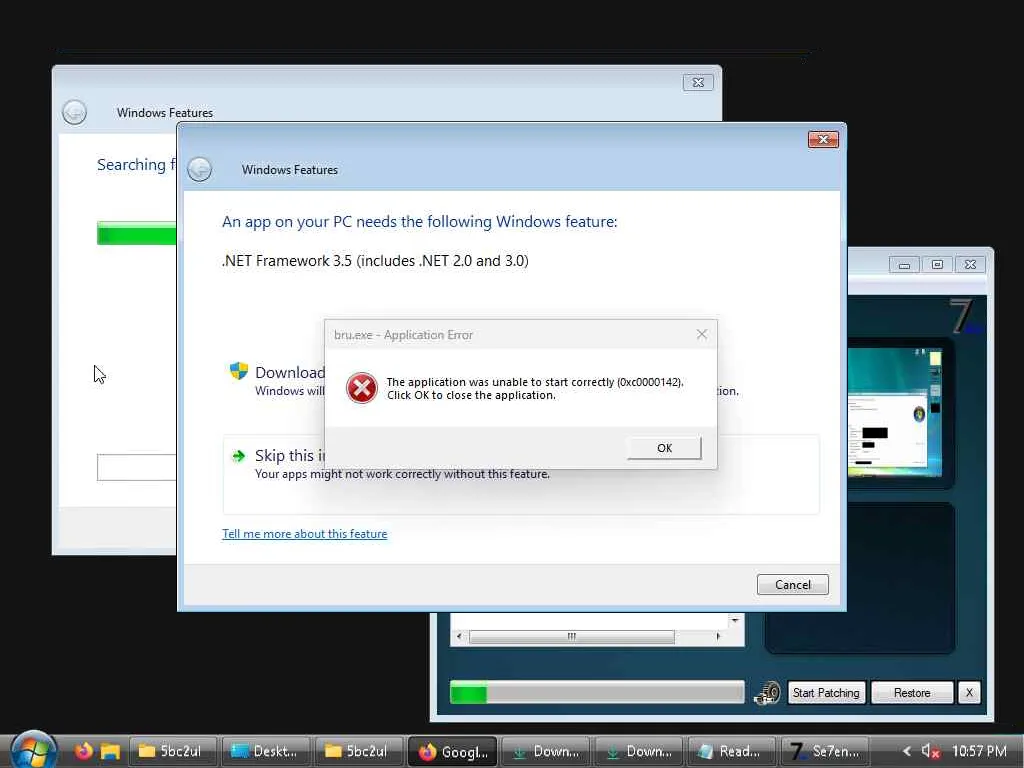Close the front Windows Features window

823,139
